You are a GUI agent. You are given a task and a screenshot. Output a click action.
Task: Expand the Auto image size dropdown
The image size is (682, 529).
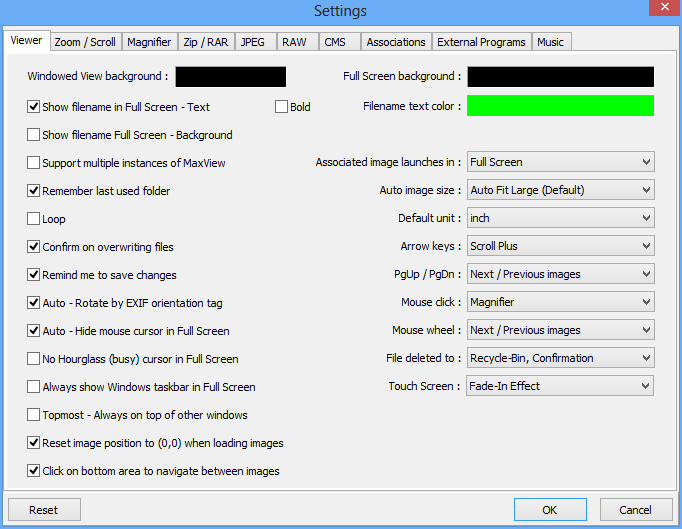[x=561, y=190]
